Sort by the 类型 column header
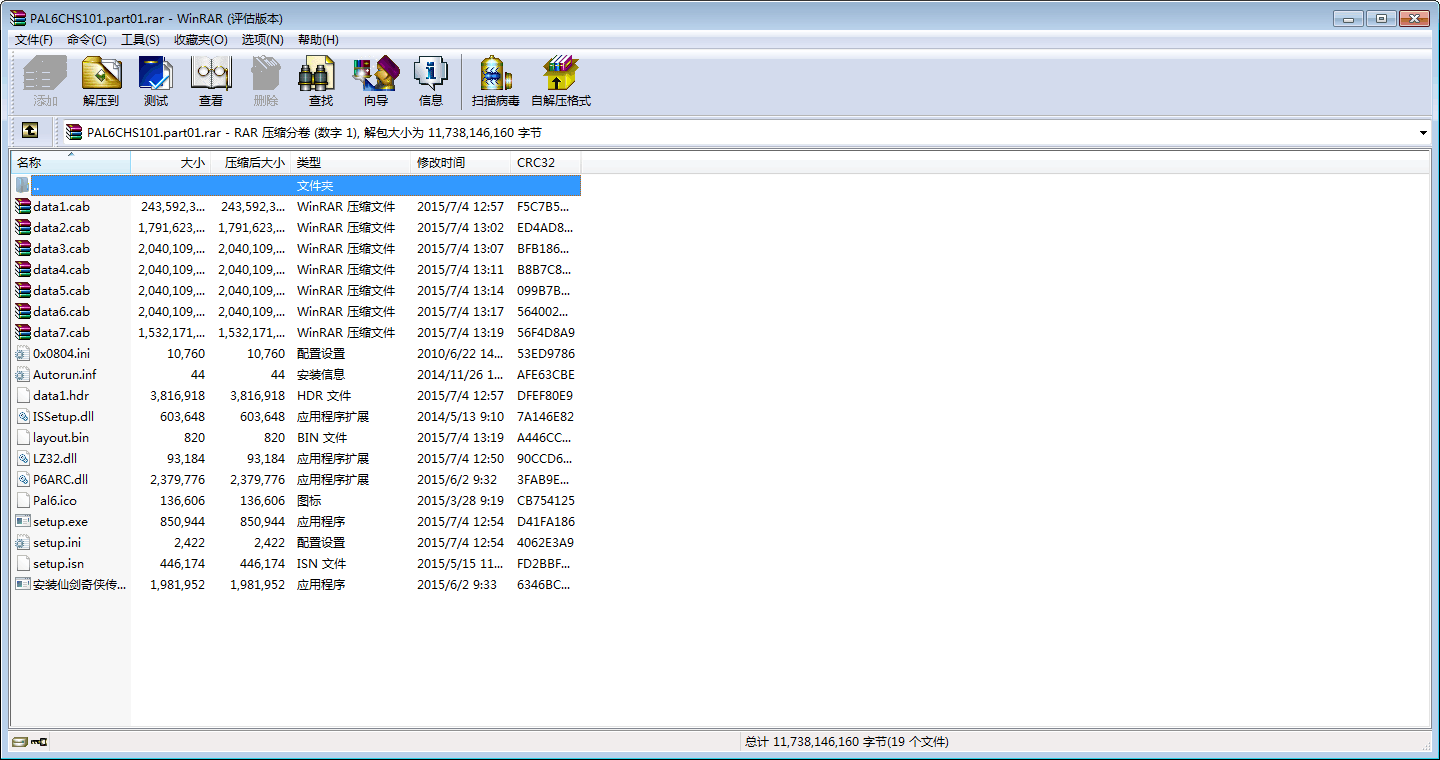The width and height of the screenshot is (1440, 760). pyautogui.click(x=351, y=162)
